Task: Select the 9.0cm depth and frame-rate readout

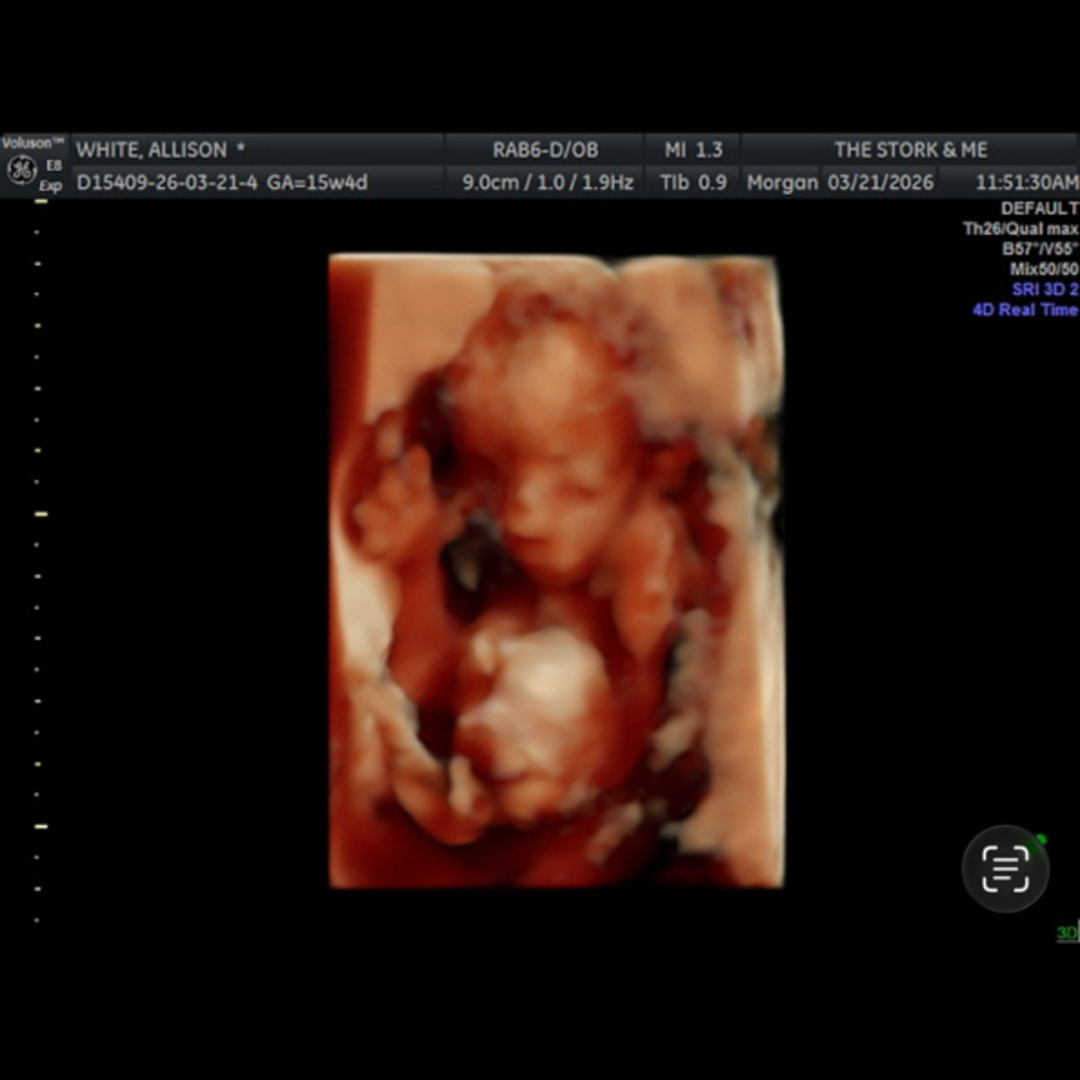Action: pos(547,182)
